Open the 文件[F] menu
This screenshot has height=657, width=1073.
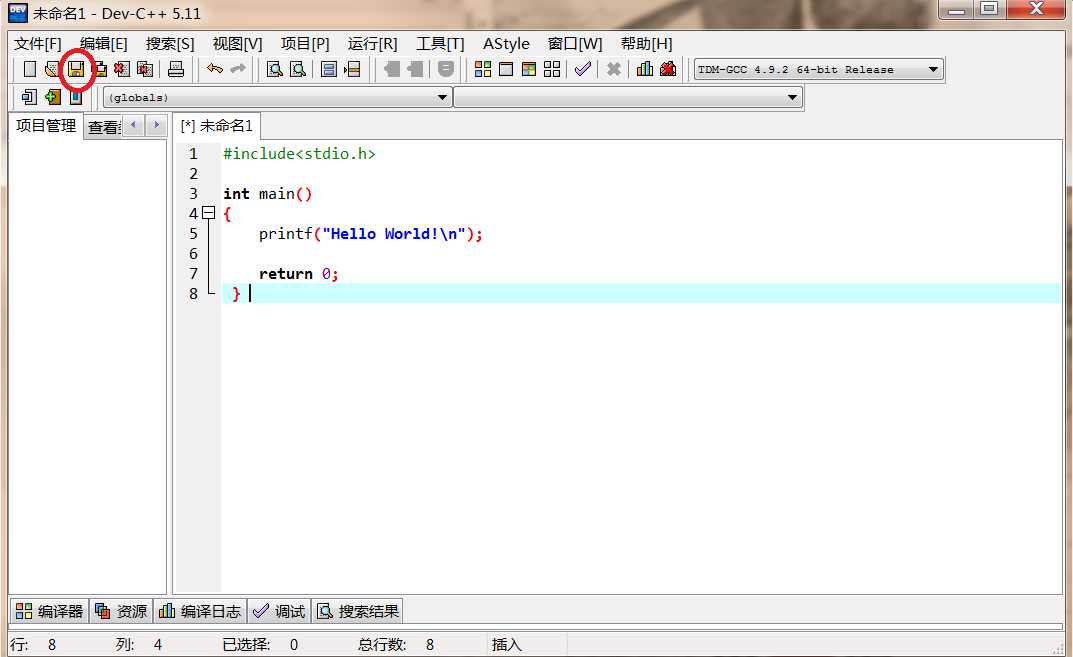pyautogui.click(x=38, y=44)
